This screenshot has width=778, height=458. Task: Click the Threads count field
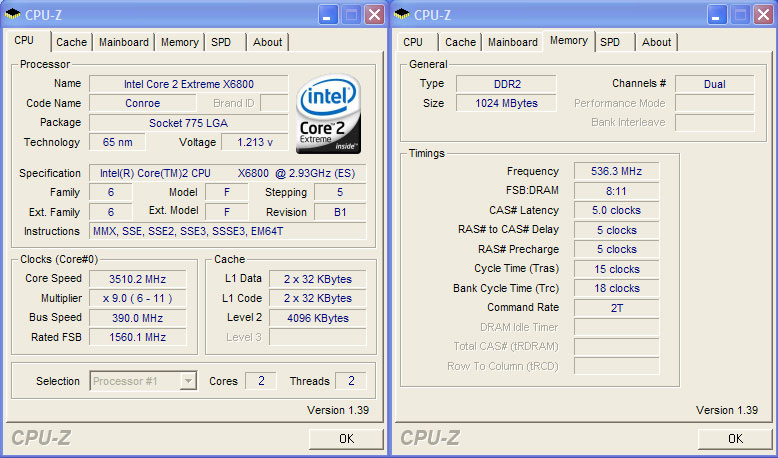point(351,381)
